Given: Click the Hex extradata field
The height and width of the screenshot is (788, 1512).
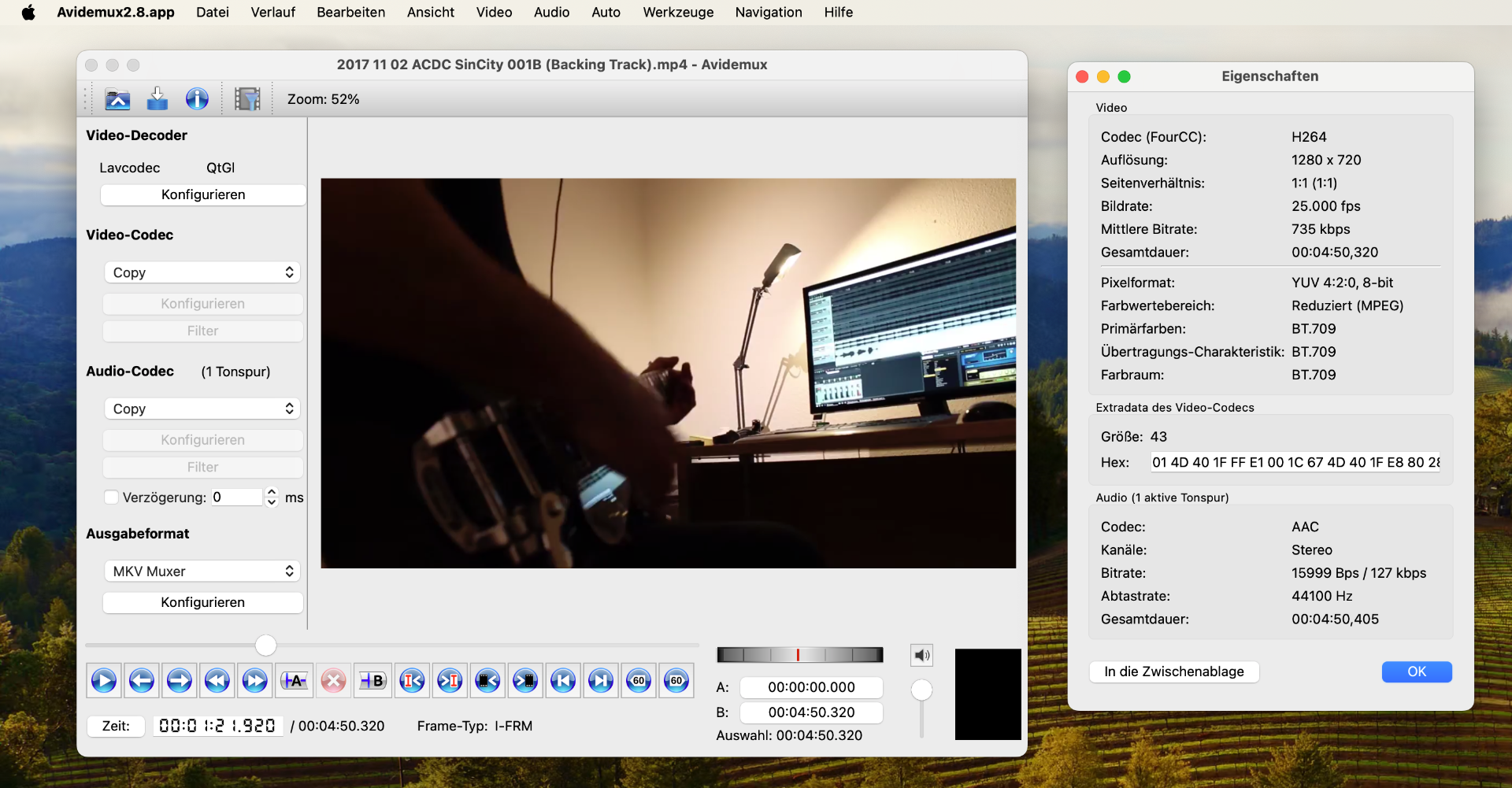Looking at the screenshot, I should pos(1295,463).
